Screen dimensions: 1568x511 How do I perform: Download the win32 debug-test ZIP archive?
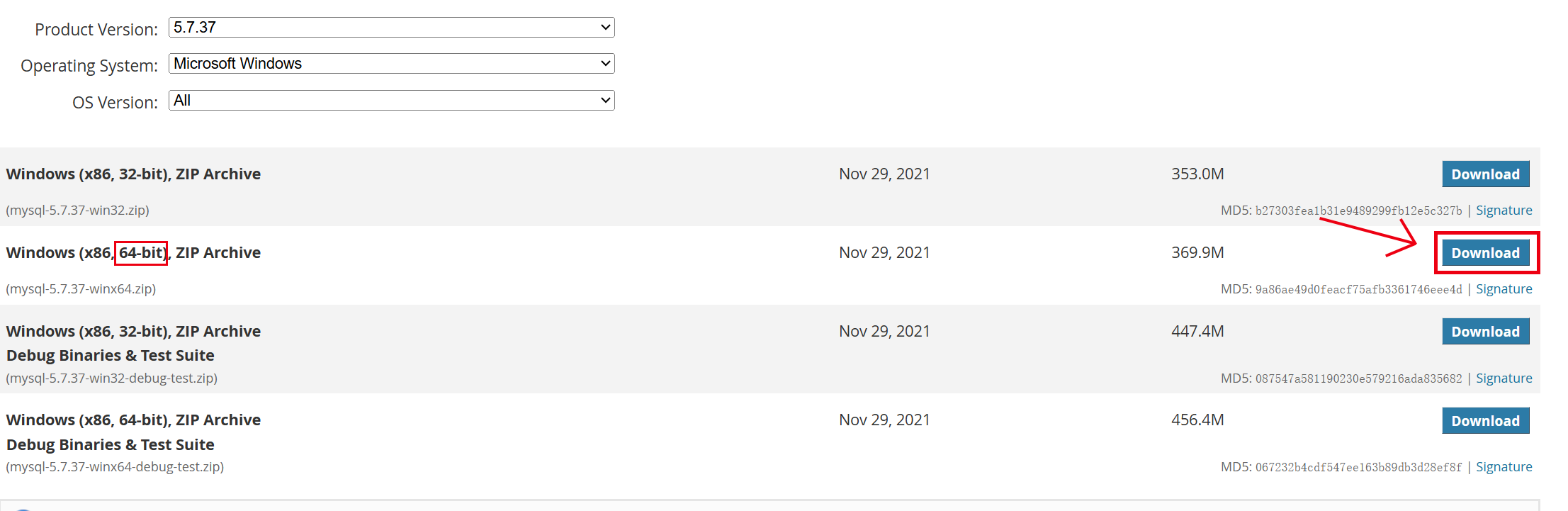pyautogui.click(x=1485, y=332)
